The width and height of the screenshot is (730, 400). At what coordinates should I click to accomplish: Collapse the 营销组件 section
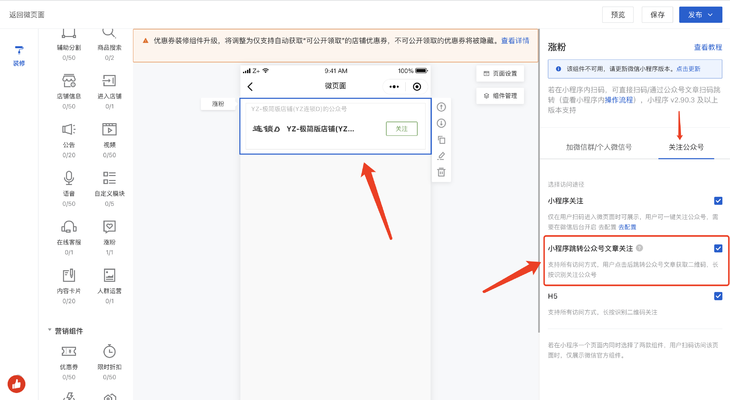tap(65, 331)
